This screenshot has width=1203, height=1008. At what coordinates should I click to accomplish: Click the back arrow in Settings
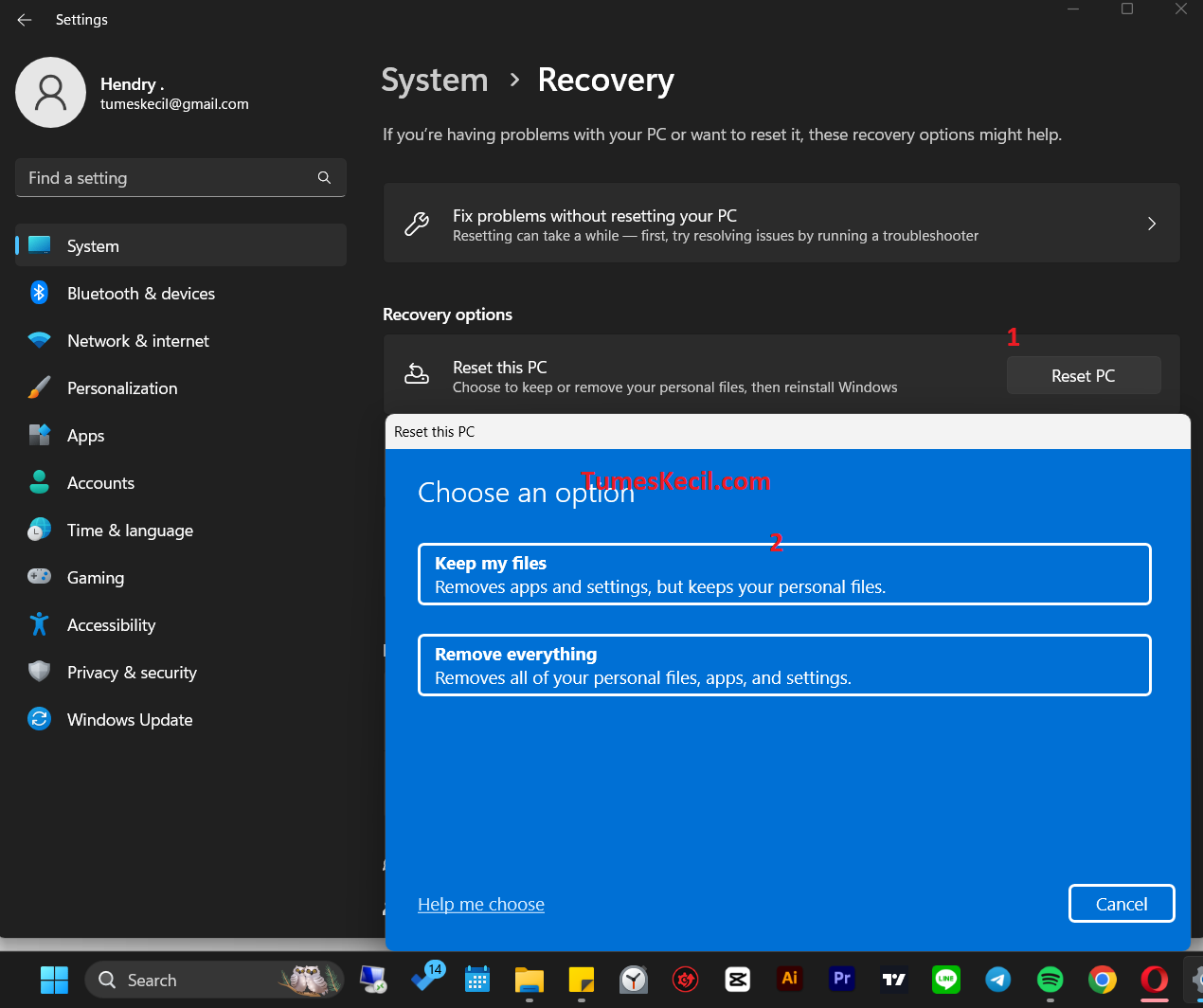click(24, 19)
